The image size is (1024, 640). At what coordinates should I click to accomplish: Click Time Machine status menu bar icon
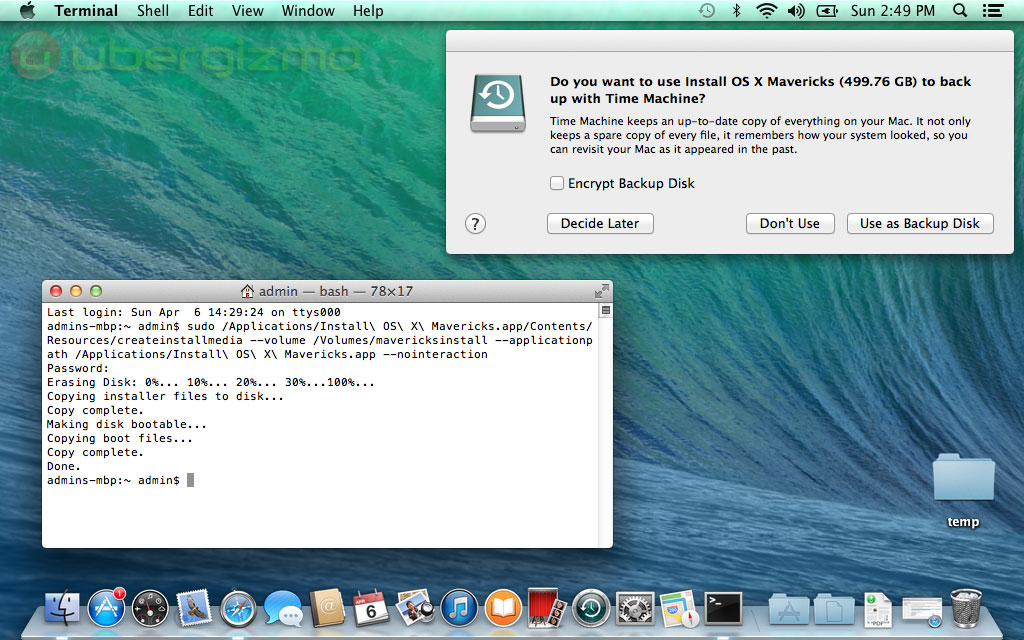click(707, 10)
